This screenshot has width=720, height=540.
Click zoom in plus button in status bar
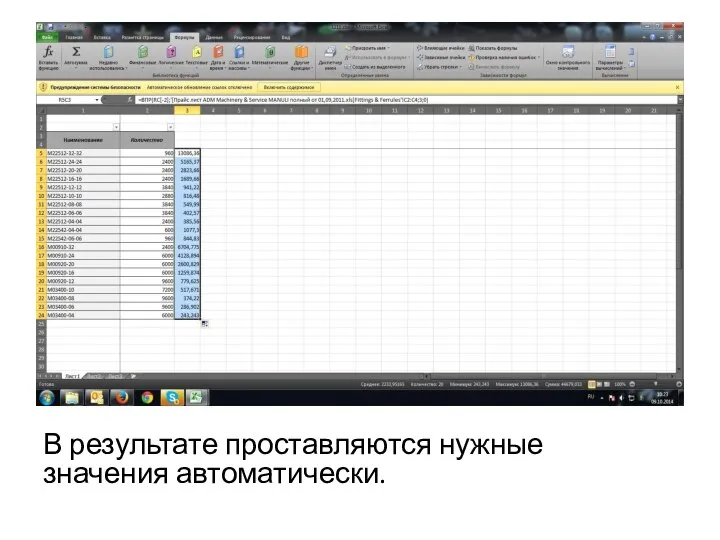coord(679,384)
